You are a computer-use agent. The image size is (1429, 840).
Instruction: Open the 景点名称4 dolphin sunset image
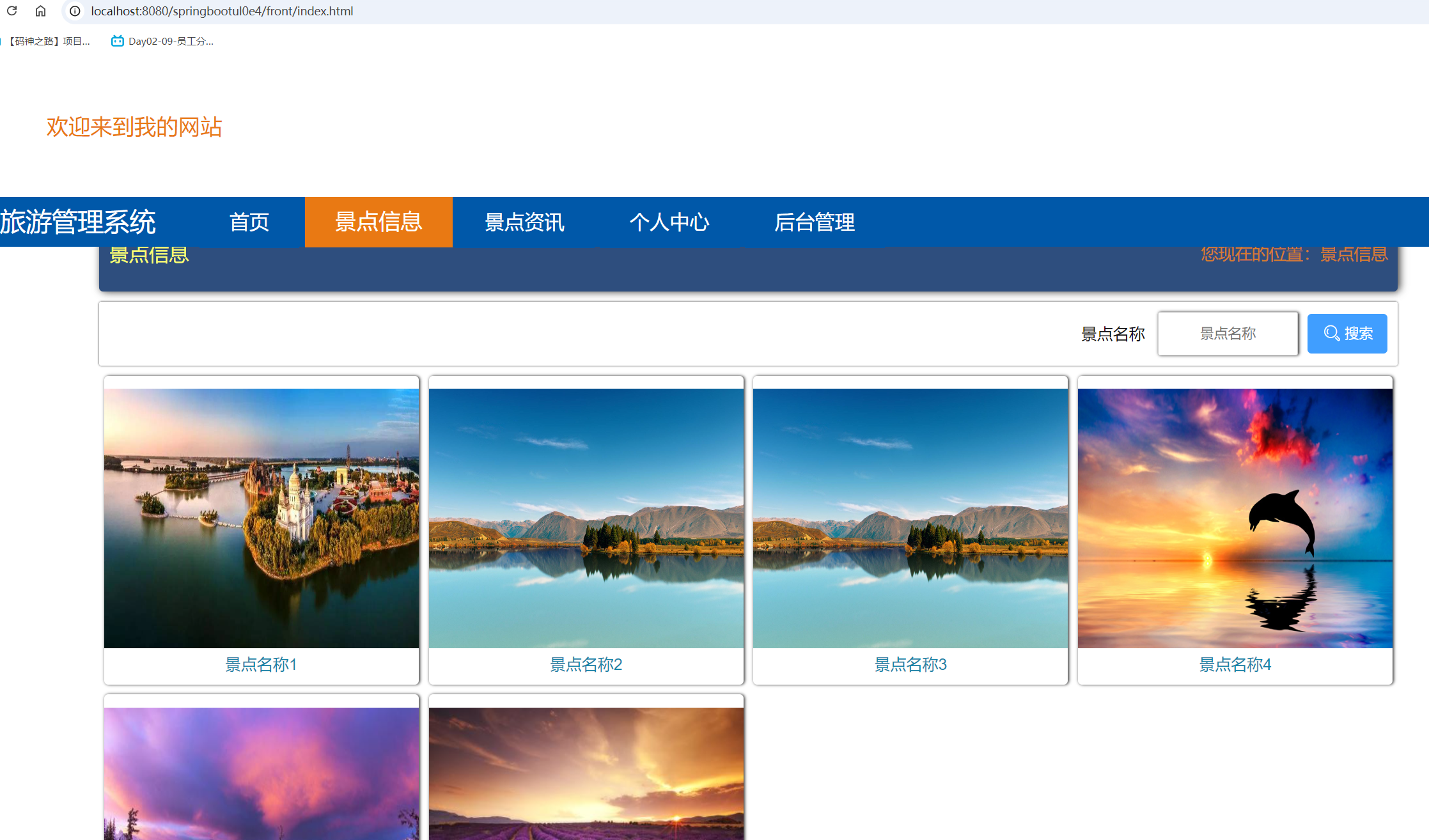pyautogui.click(x=1235, y=518)
